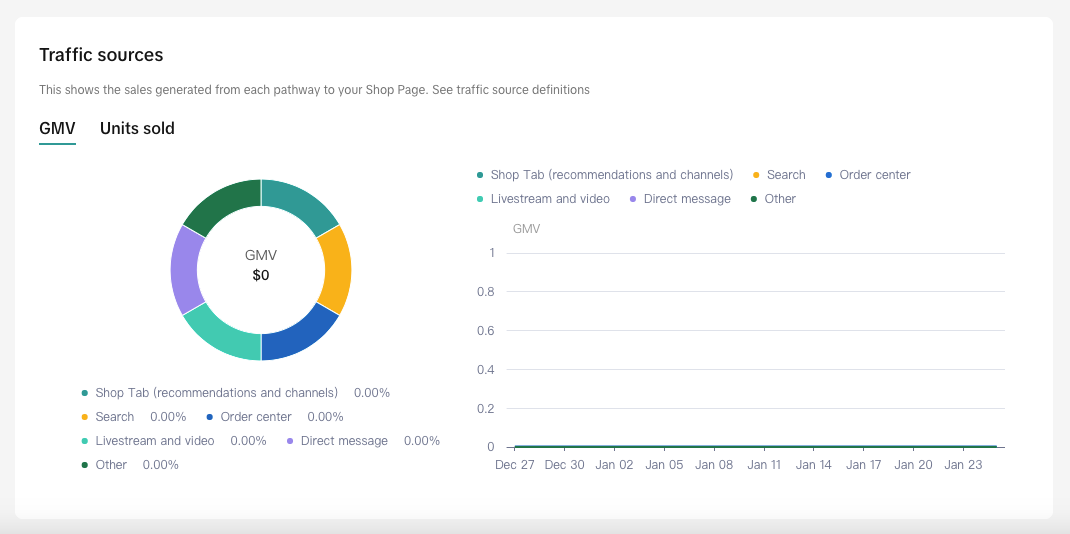Click the light green Livestream donut segment
The width and height of the screenshot is (1070, 534).
click(222, 335)
